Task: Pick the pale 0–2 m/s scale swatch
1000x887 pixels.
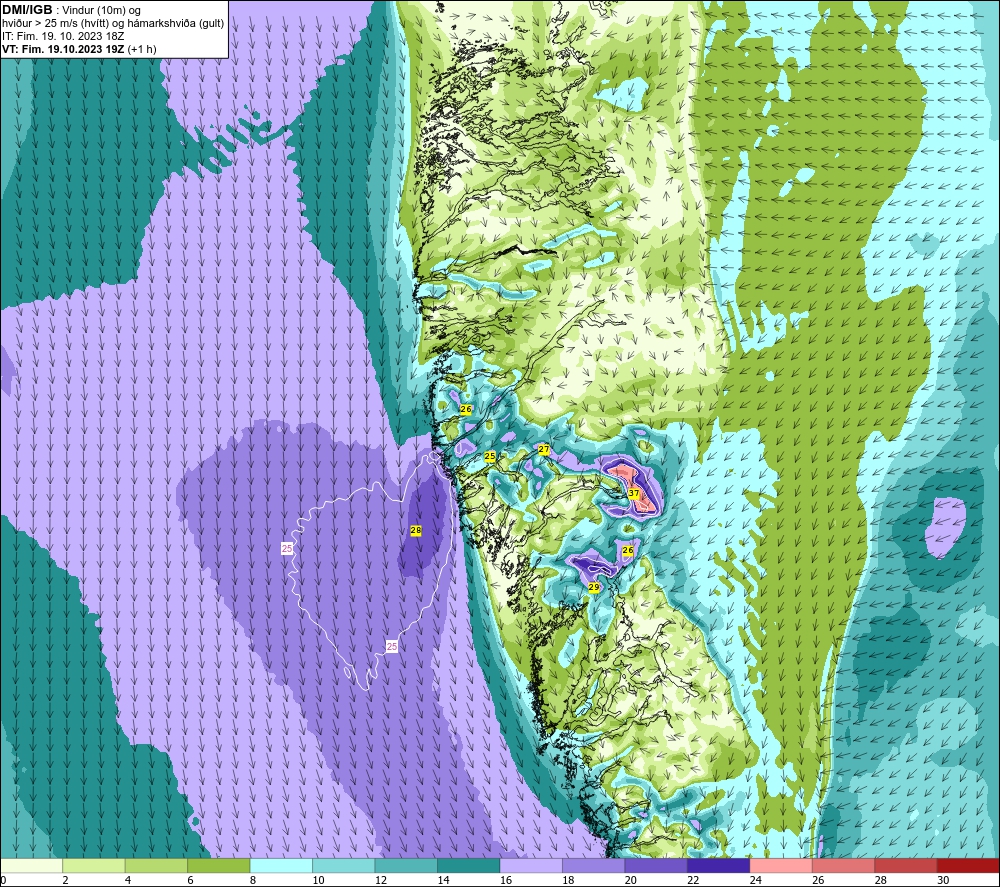Action: pyautogui.click(x=31, y=865)
